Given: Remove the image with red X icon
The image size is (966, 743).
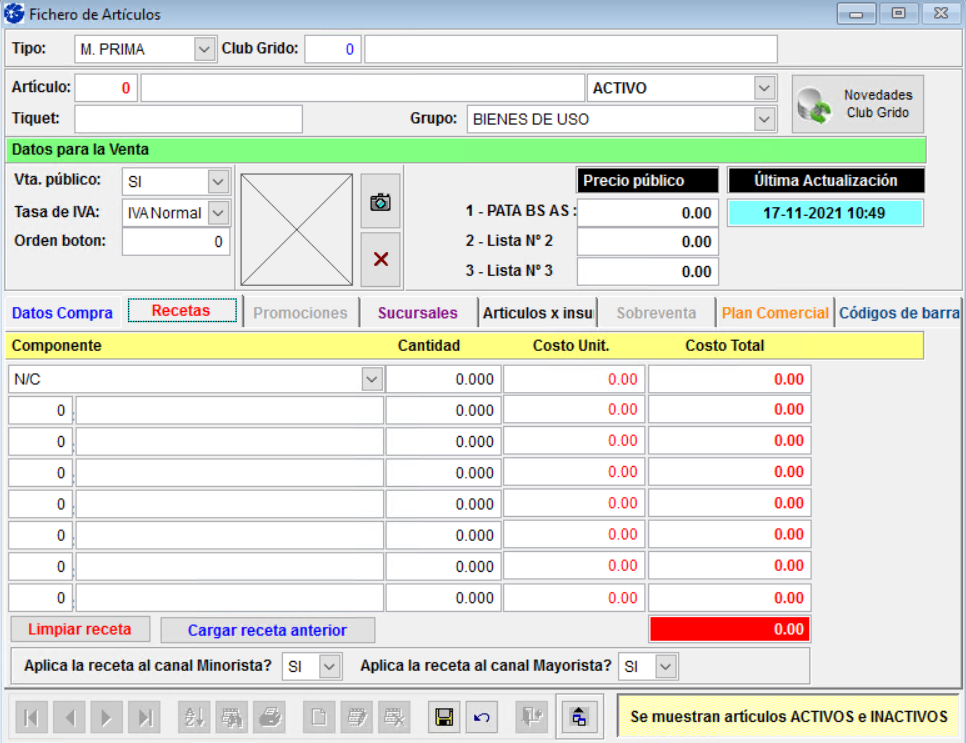Looking at the screenshot, I should point(381,259).
